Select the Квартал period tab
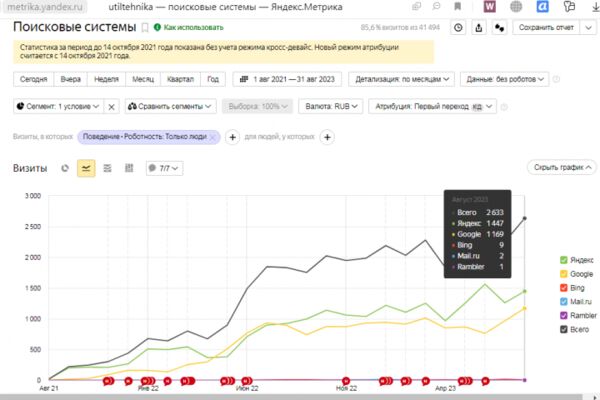600x400 pixels. click(180, 79)
